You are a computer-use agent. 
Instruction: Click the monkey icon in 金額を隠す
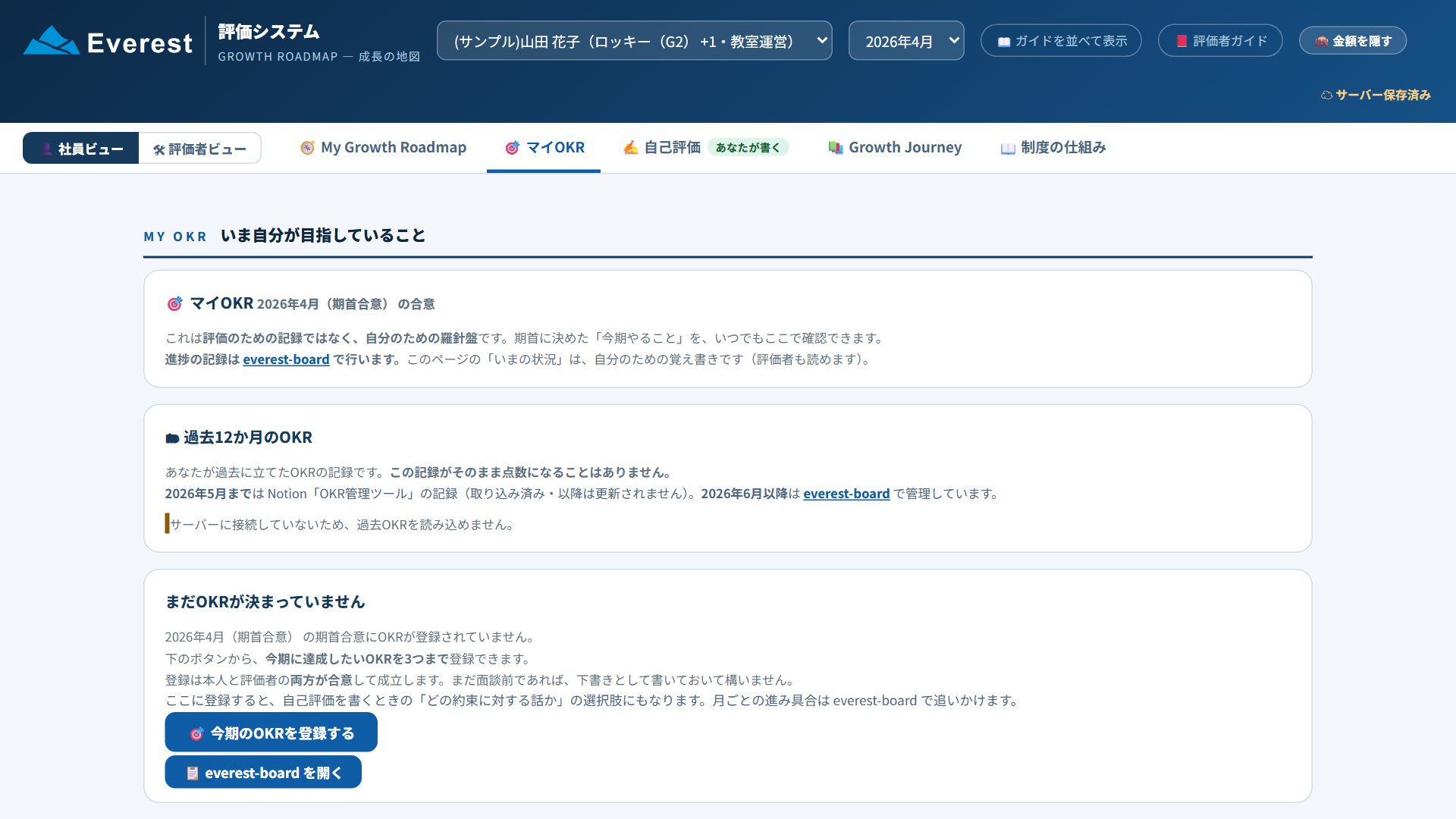pos(1322,41)
